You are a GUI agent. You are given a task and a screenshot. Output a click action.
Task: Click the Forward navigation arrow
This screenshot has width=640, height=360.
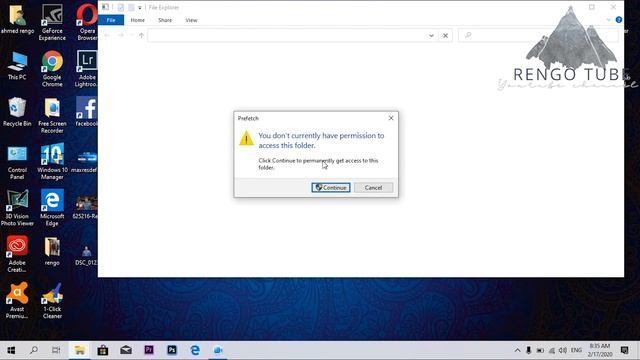pos(120,36)
